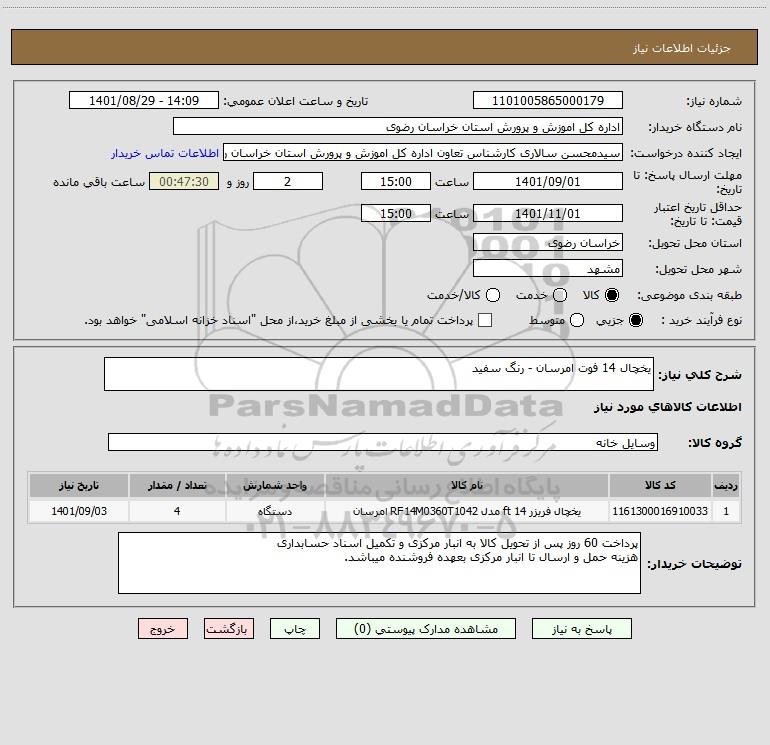Viewport: 770px width, 745px height.
Task: Click the delivery city field مشهد
Action: pyautogui.click(x=548, y=269)
